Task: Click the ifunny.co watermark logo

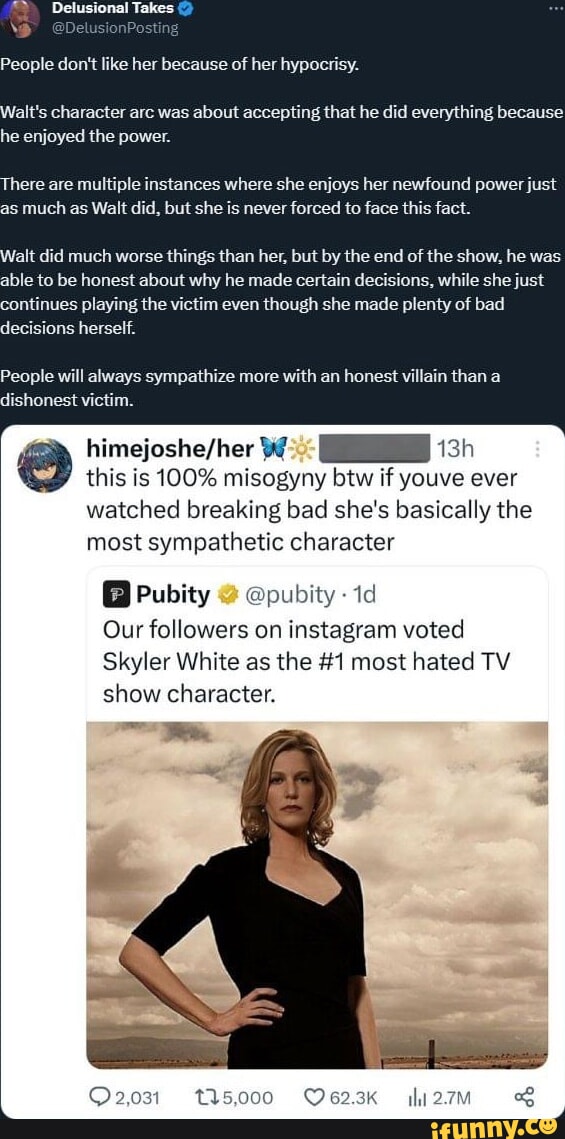Action: (495, 1128)
